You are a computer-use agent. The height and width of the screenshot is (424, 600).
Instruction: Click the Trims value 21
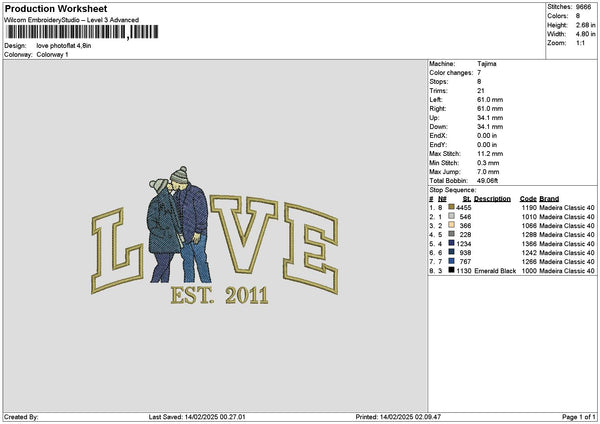click(x=481, y=91)
